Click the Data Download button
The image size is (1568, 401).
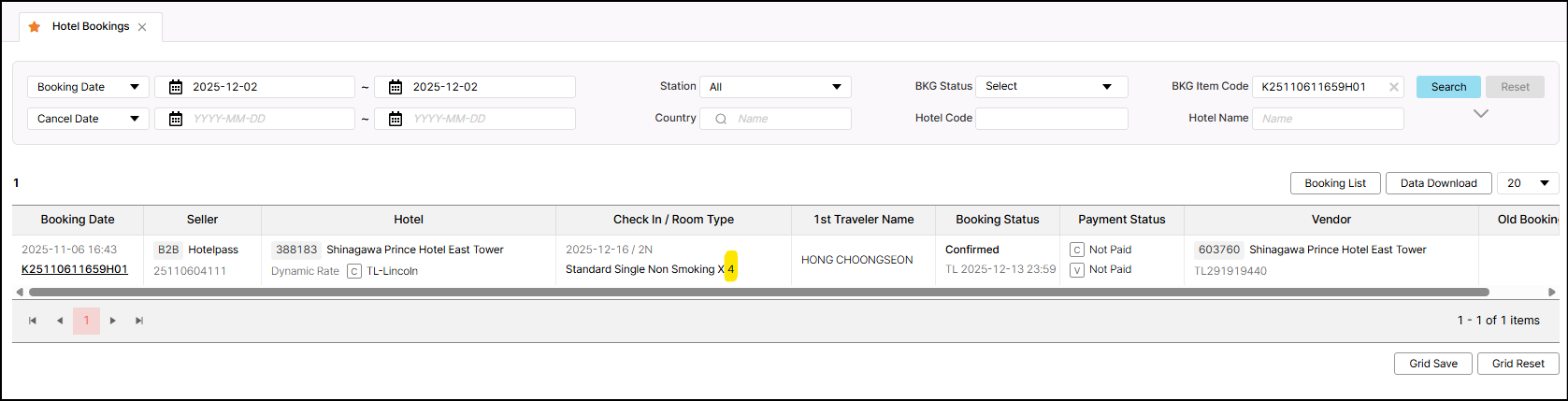pyautogui.click(x=1438, y=183)
